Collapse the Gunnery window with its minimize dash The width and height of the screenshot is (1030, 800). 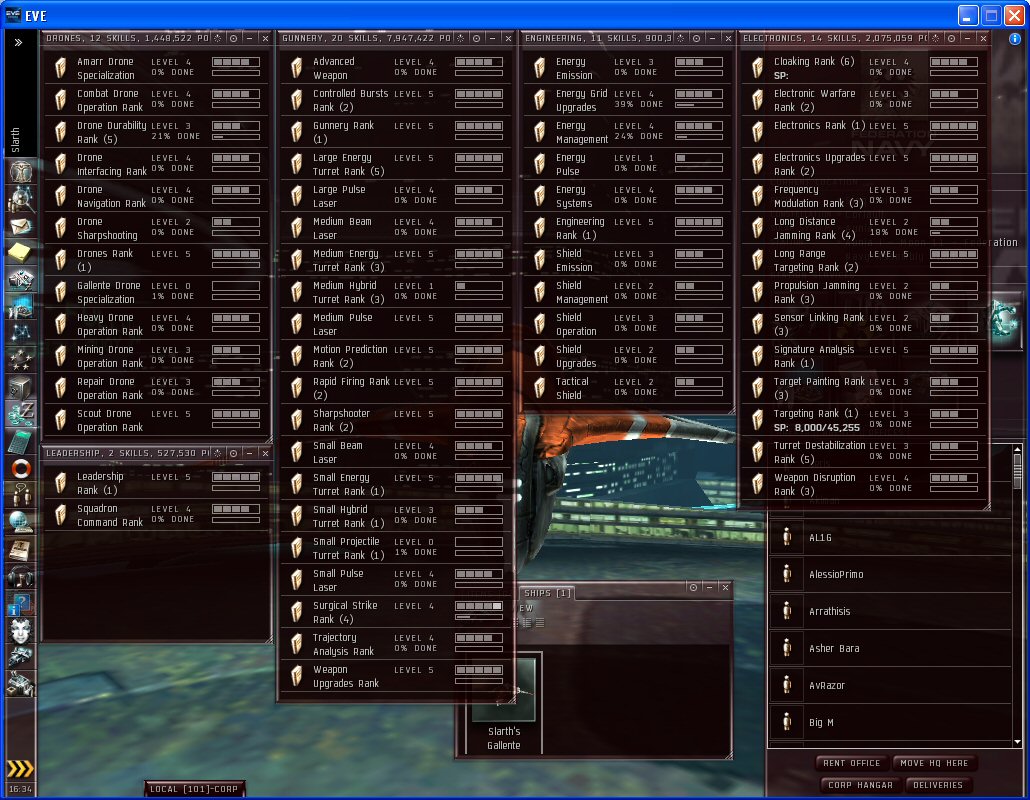[x=493, y=39]
